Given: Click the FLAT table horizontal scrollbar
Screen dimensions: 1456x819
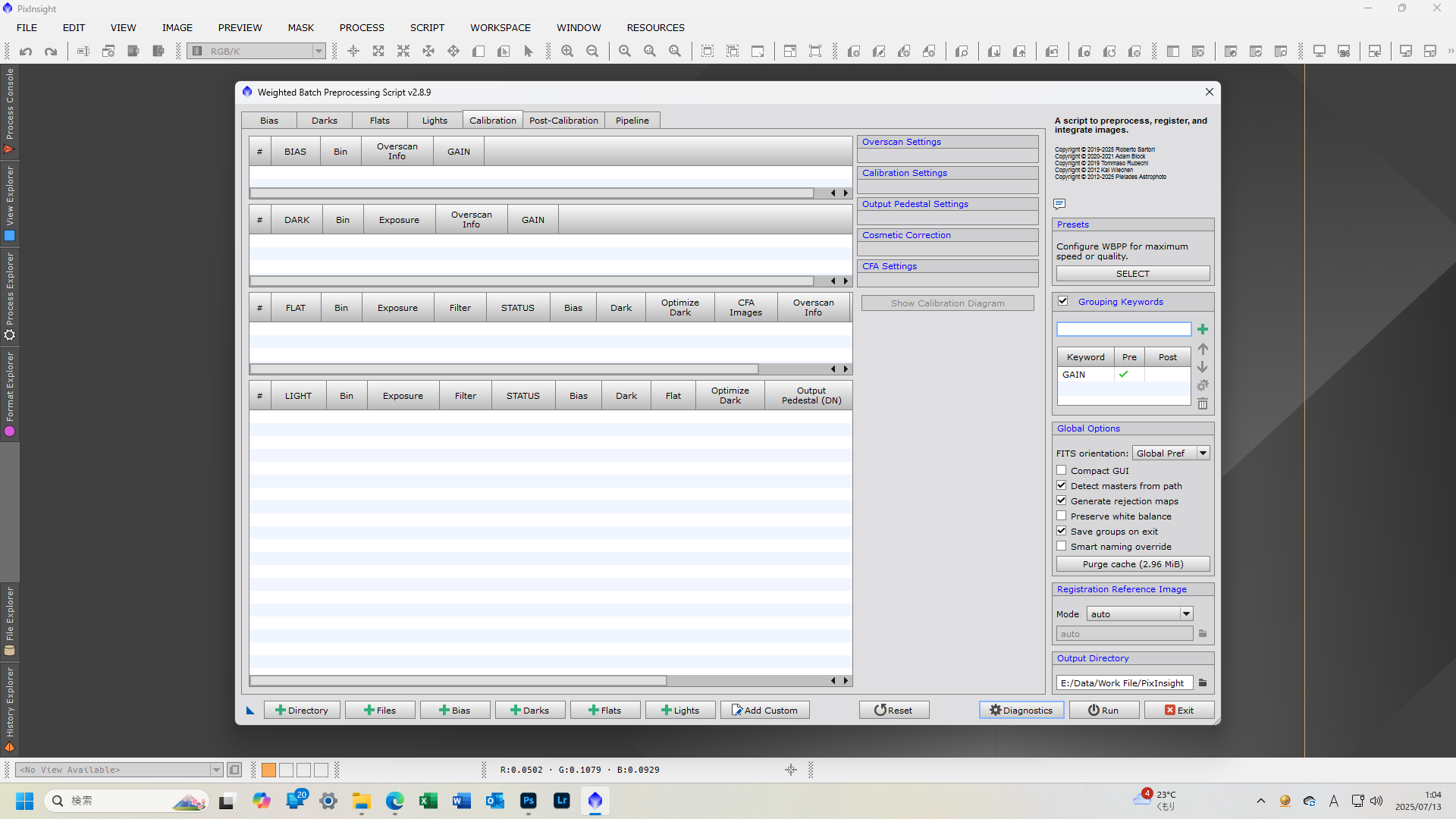Looking at the screenshot, I should 504,369.
